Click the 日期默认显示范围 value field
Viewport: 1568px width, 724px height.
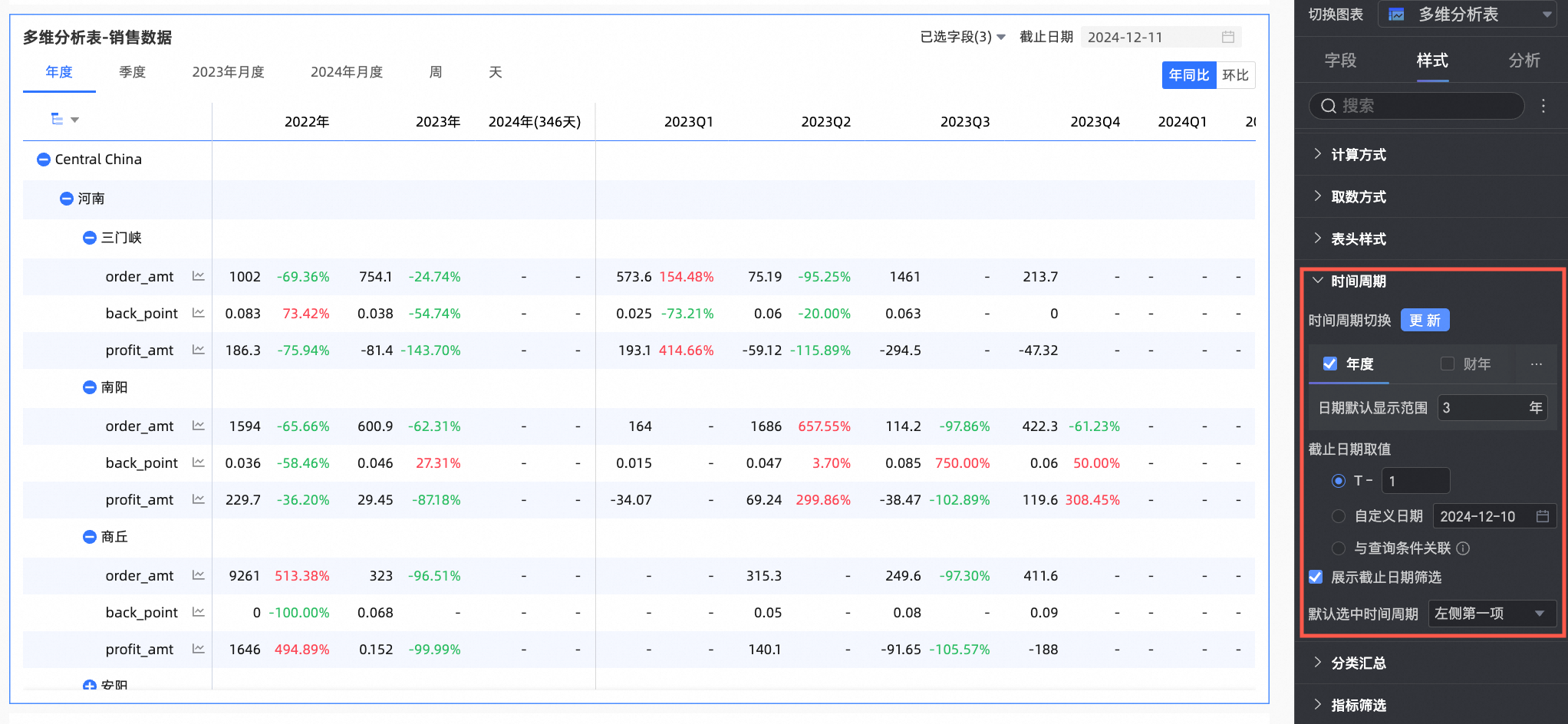[1492, 408]
